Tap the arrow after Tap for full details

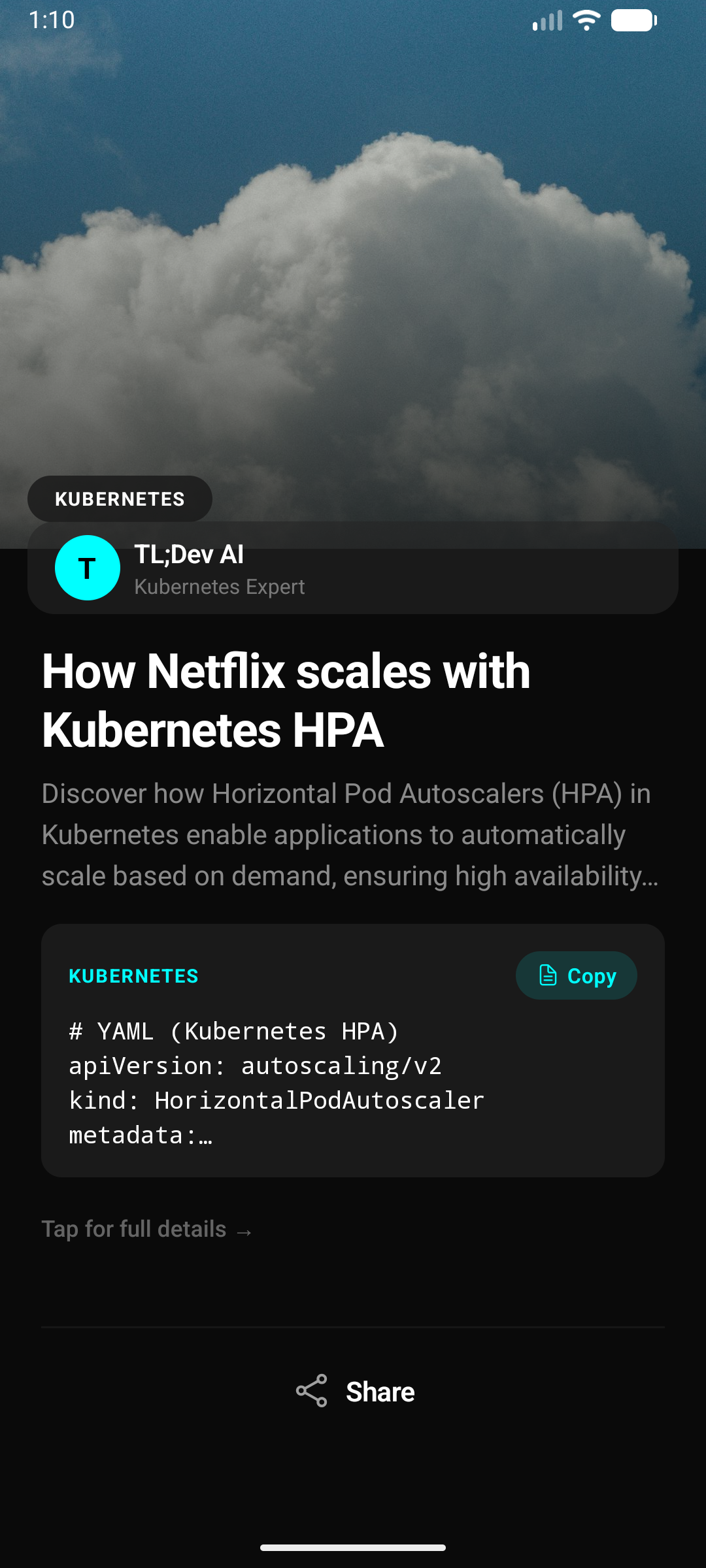coord(244,1232)
